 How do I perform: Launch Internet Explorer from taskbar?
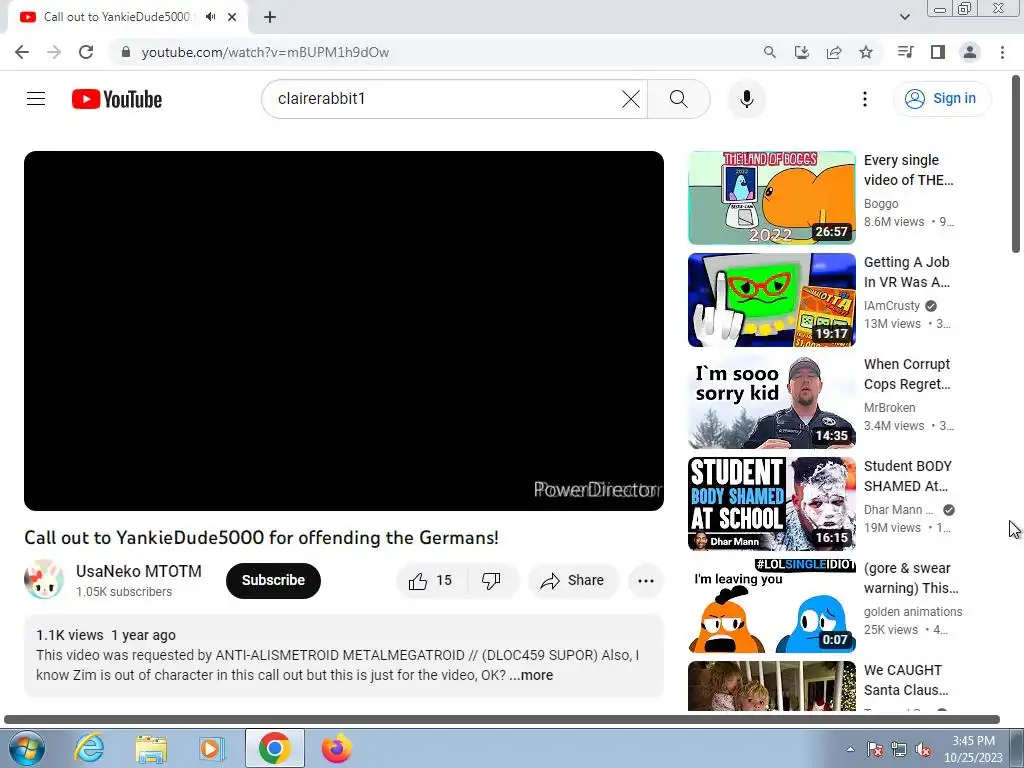pyautogui.click(x=89, y=748)
